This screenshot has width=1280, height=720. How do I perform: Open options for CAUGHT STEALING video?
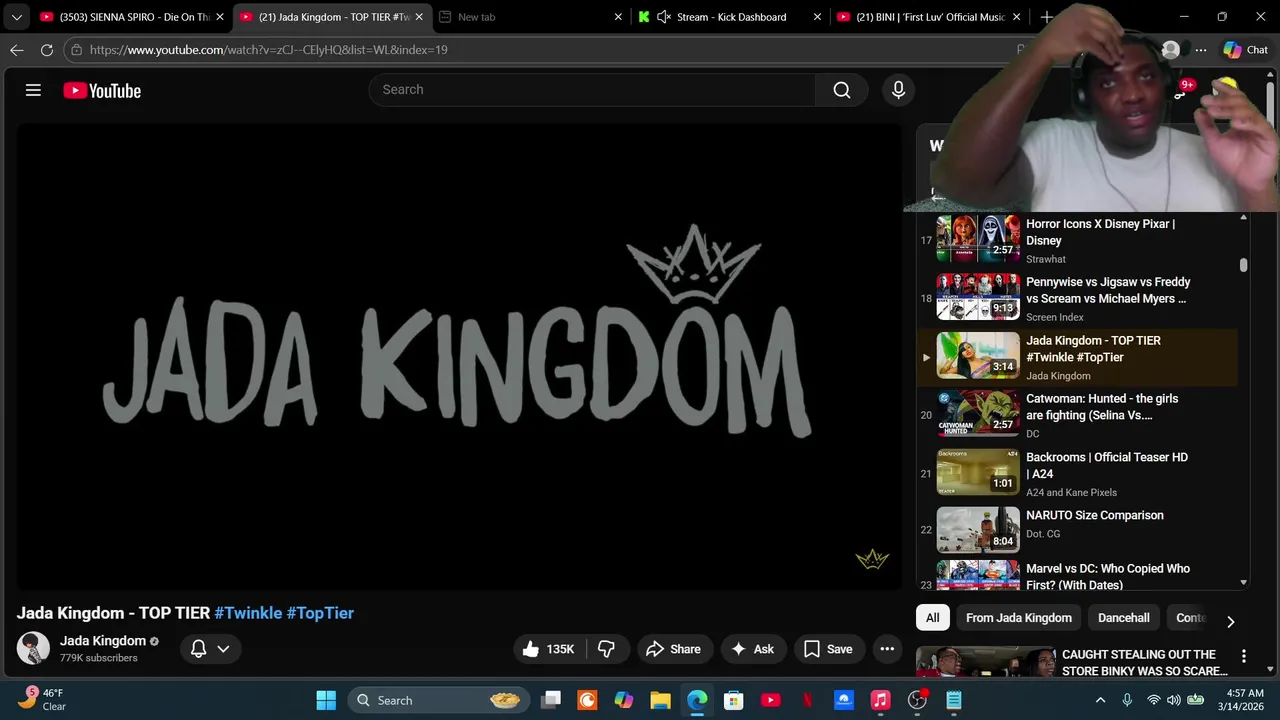tap(1244, 656)
